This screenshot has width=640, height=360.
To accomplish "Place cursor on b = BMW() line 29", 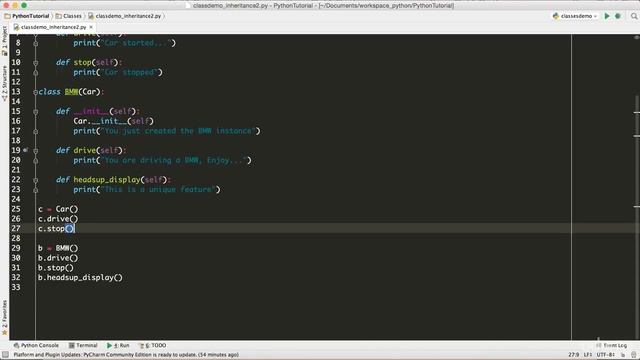I will [x=58, y=248].
